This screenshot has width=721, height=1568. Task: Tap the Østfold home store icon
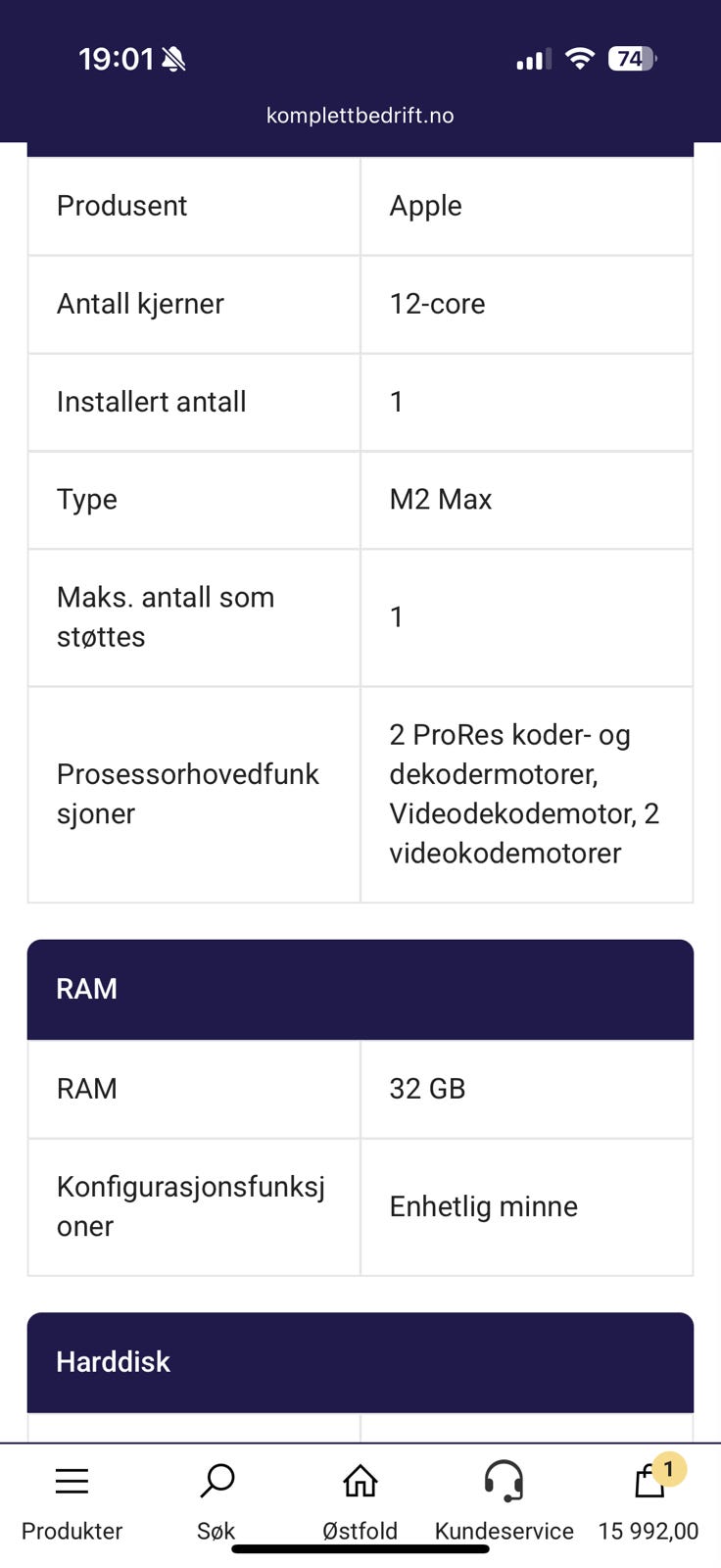click(x=360, y=1481)
